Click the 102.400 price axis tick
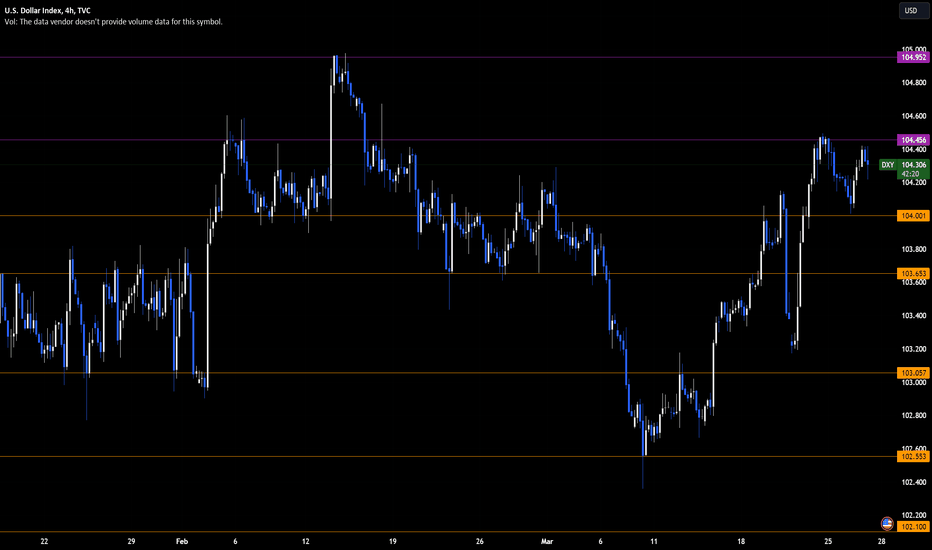This screenshot has height=550, width=932. click(914, 482)
